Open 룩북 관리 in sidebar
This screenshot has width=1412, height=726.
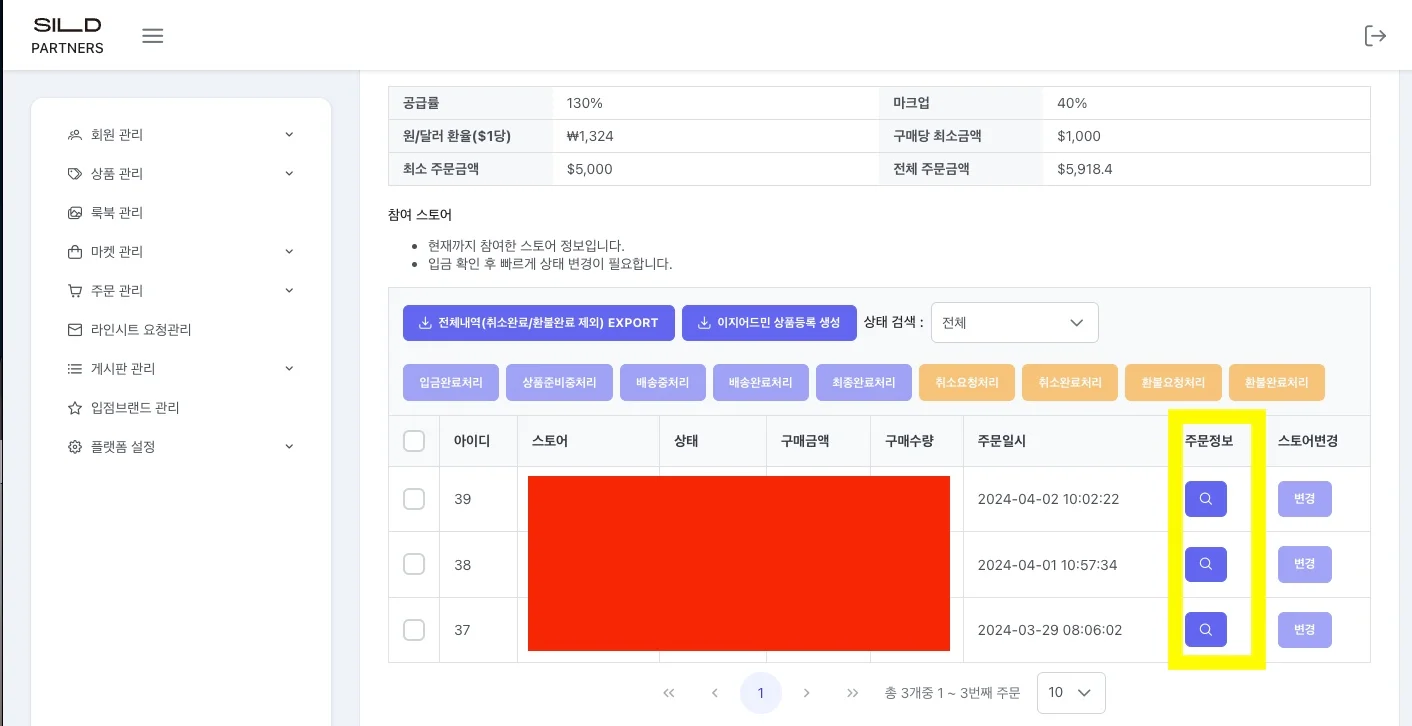tap(117, 213)
